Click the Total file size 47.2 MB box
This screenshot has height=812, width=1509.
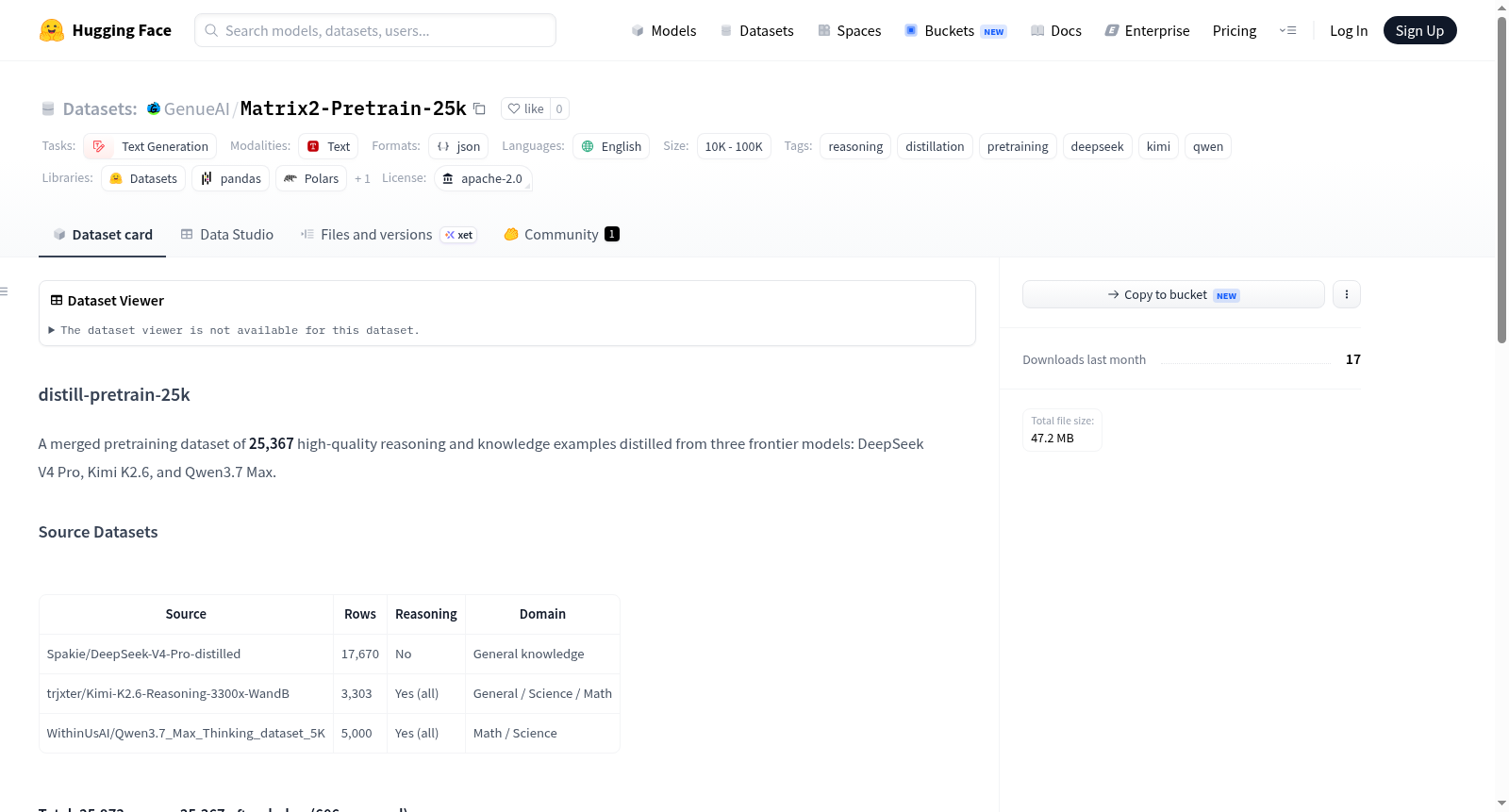(1062, 430)
